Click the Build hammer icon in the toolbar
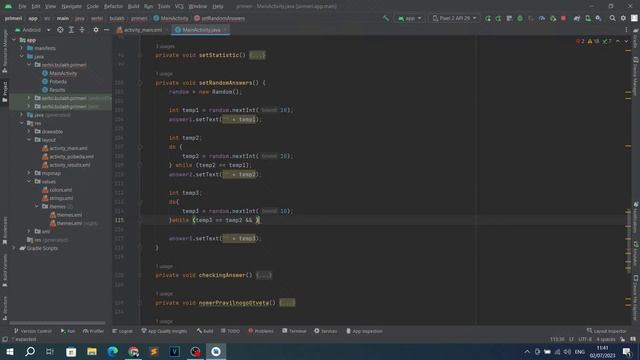Screen dimensions: 640x360 (x=386, y=18)
